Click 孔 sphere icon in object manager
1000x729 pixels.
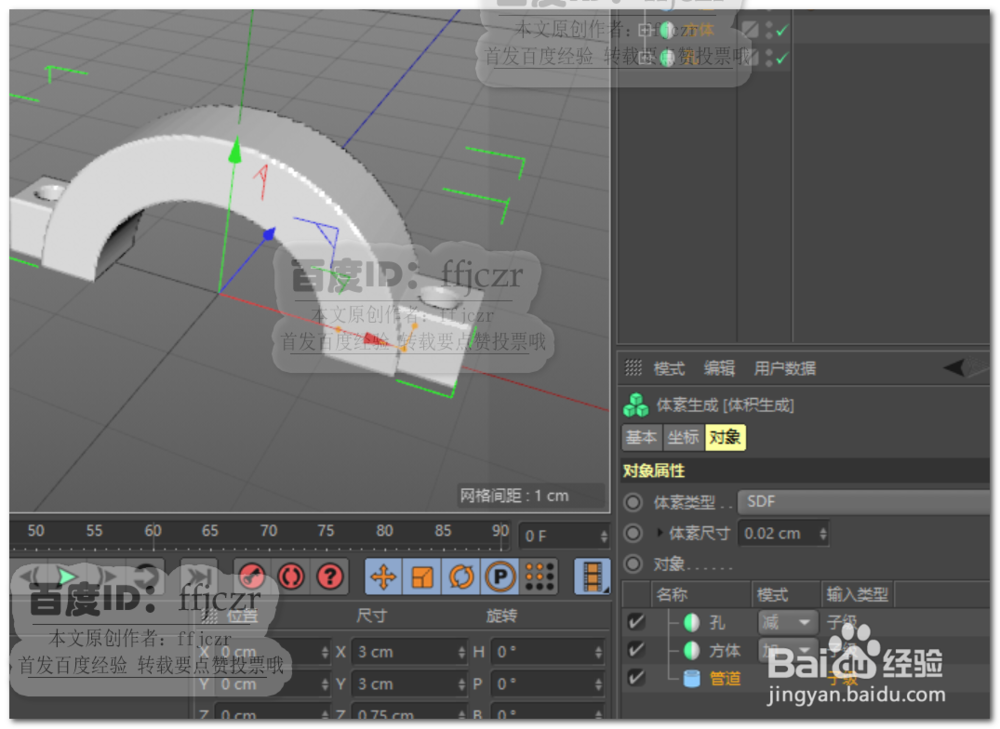pyautogui.click(x=667, y=58)
